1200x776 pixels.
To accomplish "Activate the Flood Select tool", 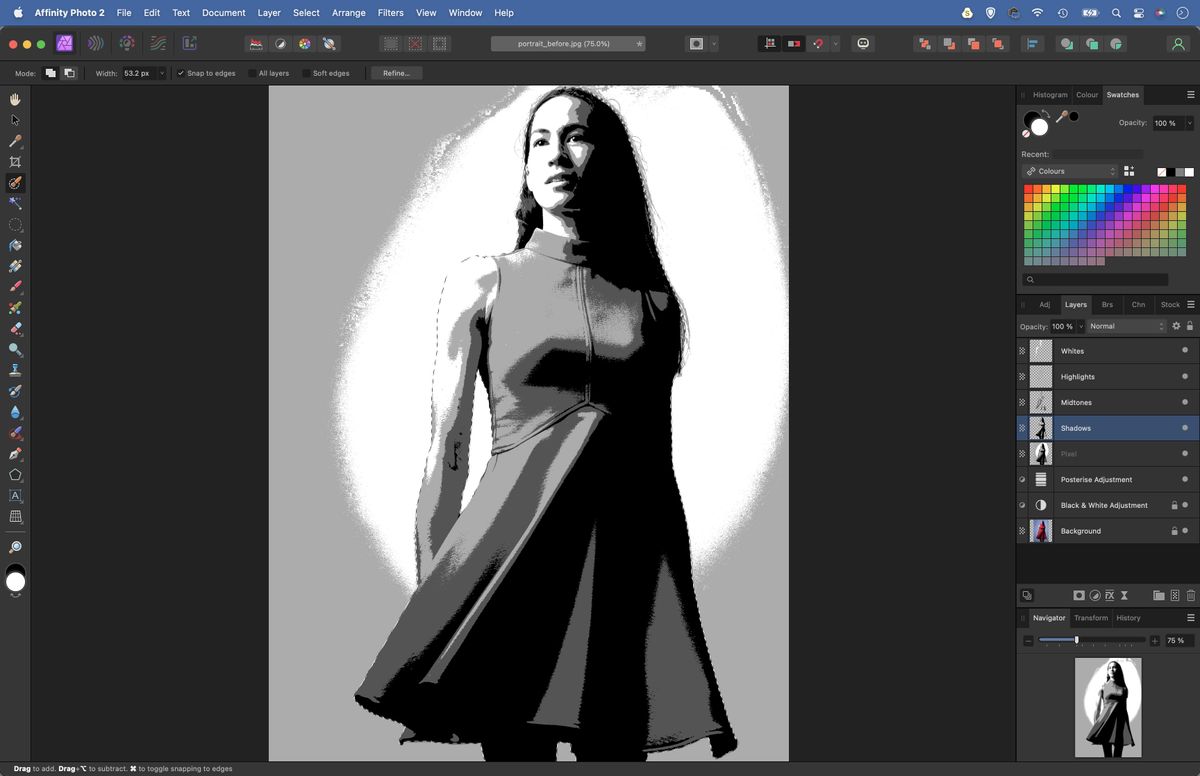I will pyautogui.click(x=14, y=203).
